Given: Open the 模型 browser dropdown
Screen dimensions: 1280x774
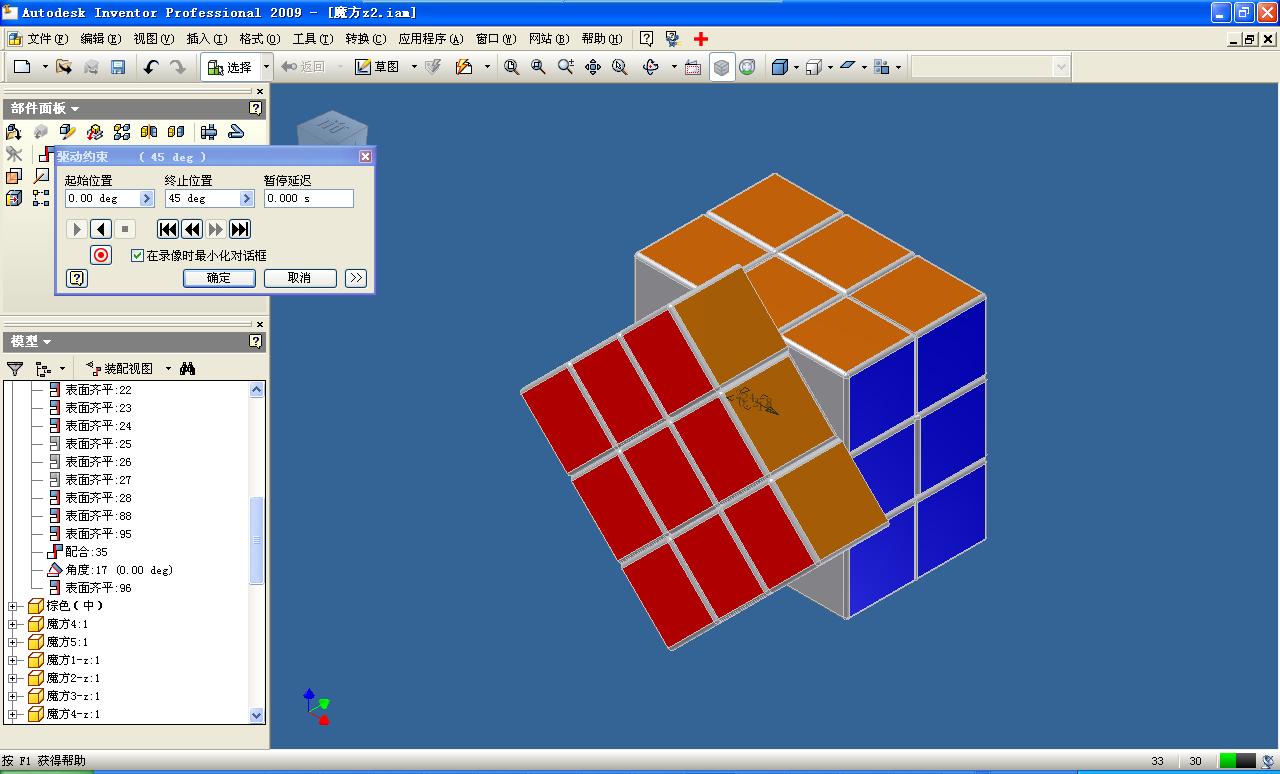Looking at the screenshot, I should coord(47,342).
